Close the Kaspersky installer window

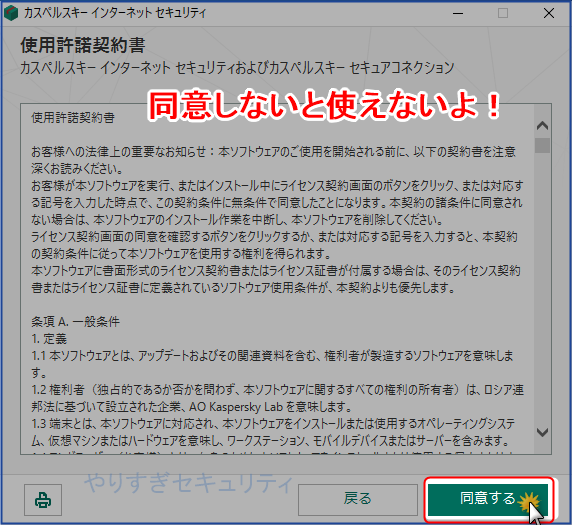click(x=549, y=13)
